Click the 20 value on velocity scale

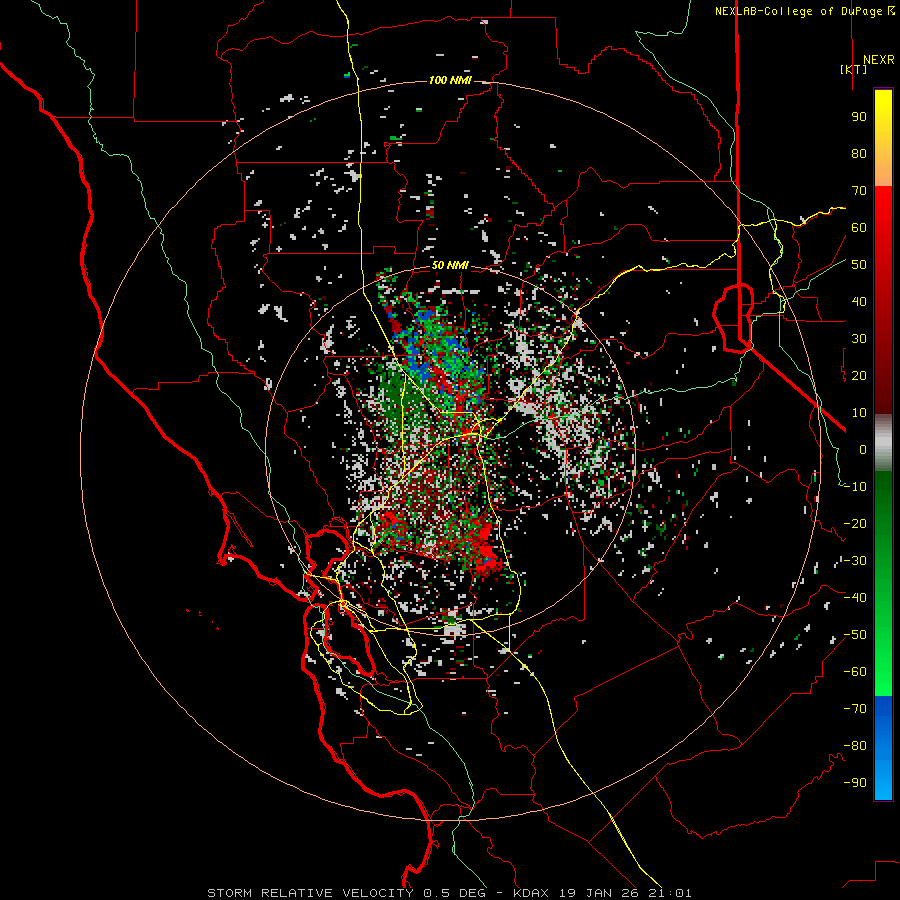click(859, 376)
